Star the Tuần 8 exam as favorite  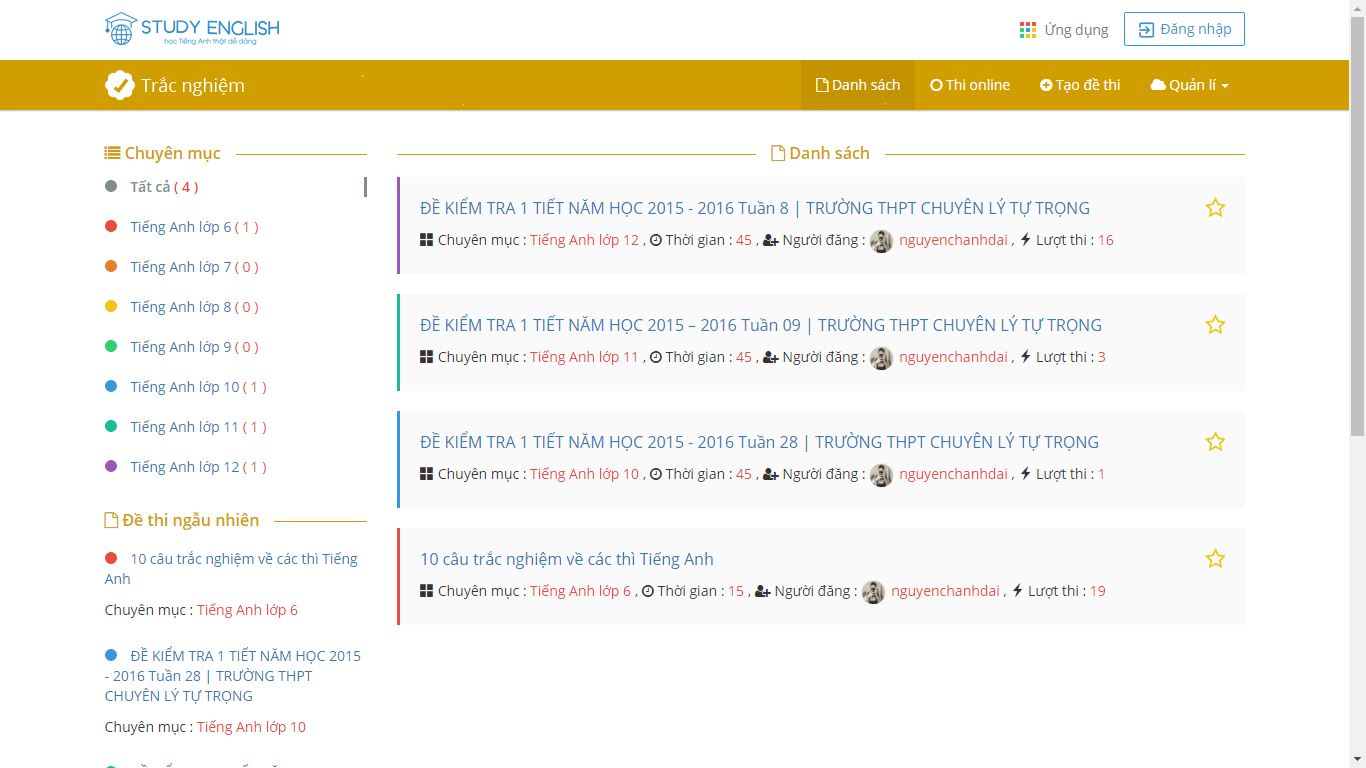(x=1215, y=208)
